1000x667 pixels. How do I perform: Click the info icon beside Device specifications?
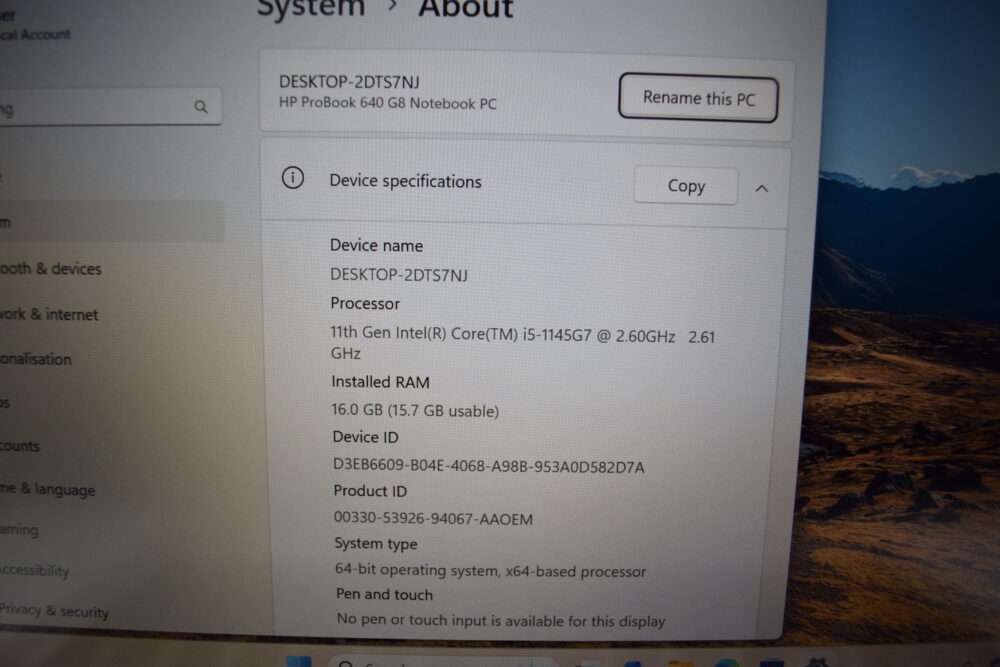(x=293, y=178)
